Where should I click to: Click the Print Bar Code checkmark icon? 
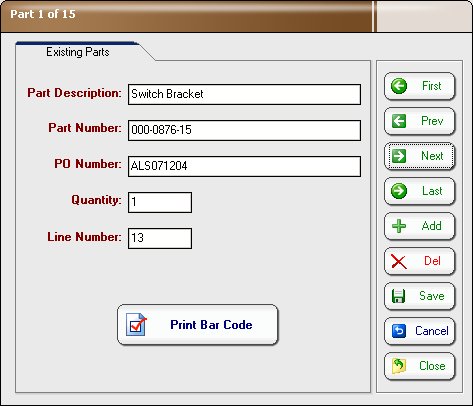point(136,324)
